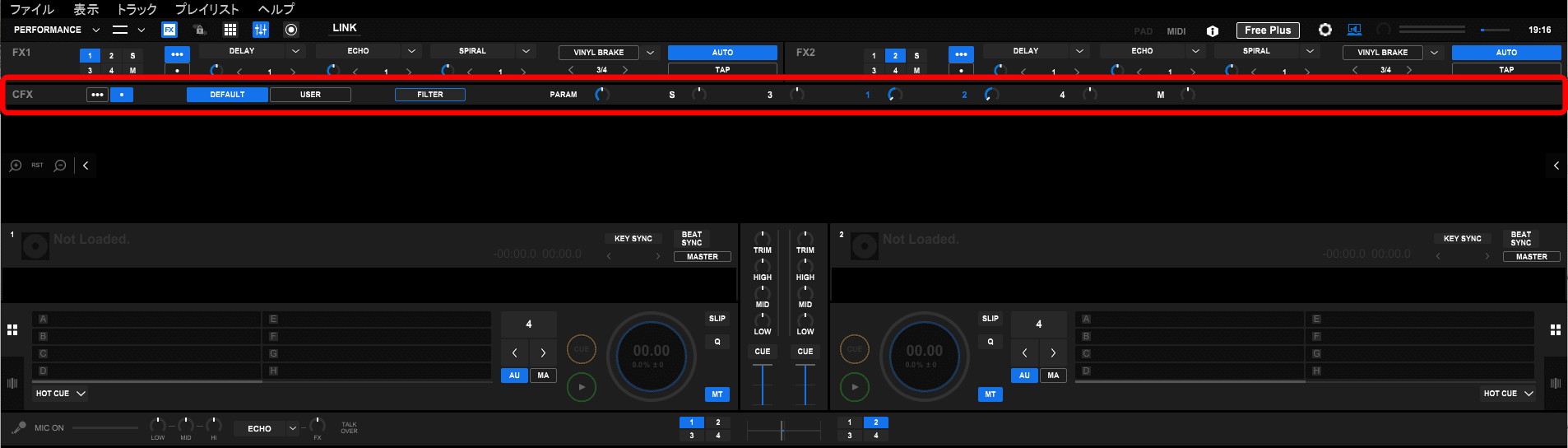Click channel 1 volume fader
The width and height of the screenshot is (1568, 448).
[763, 384]
